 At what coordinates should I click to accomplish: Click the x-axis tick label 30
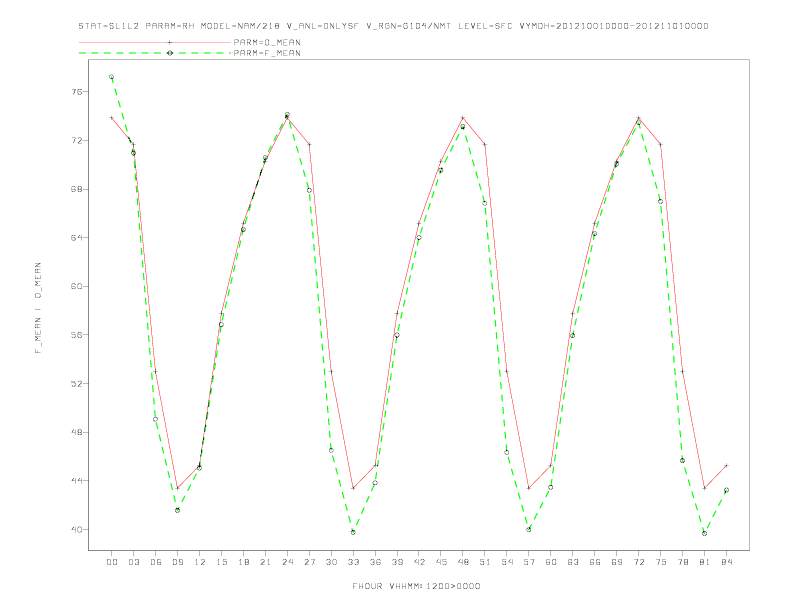[331, 562]
